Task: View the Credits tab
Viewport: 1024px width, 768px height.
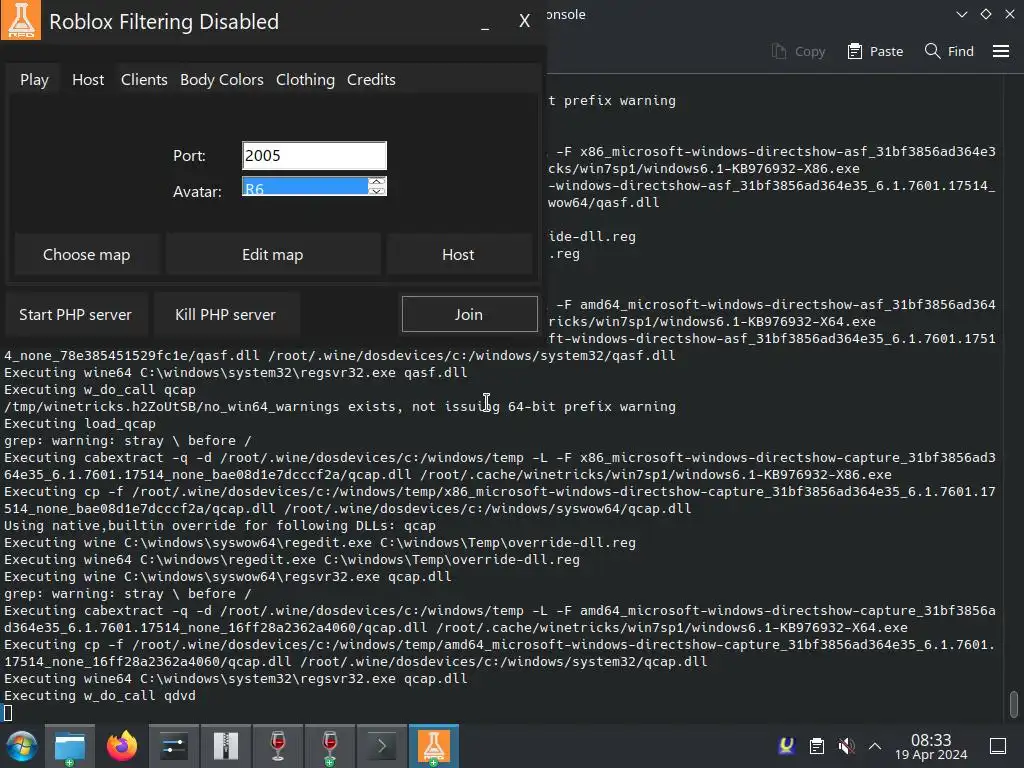Action: click(371, 80)
